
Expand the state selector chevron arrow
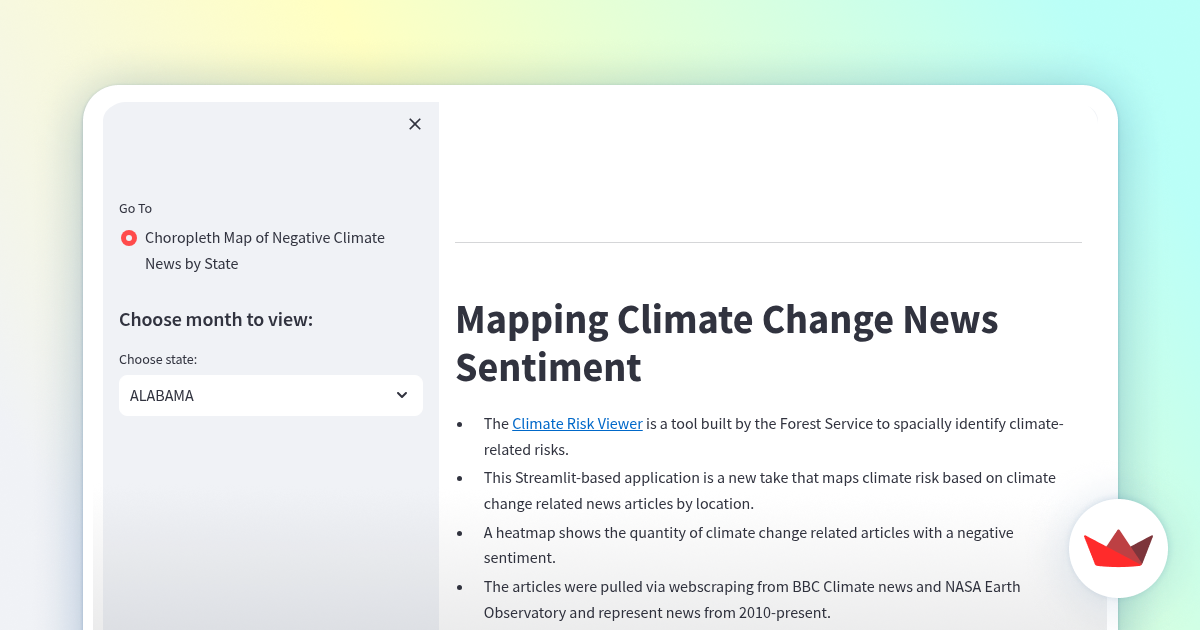click(402, 395)
